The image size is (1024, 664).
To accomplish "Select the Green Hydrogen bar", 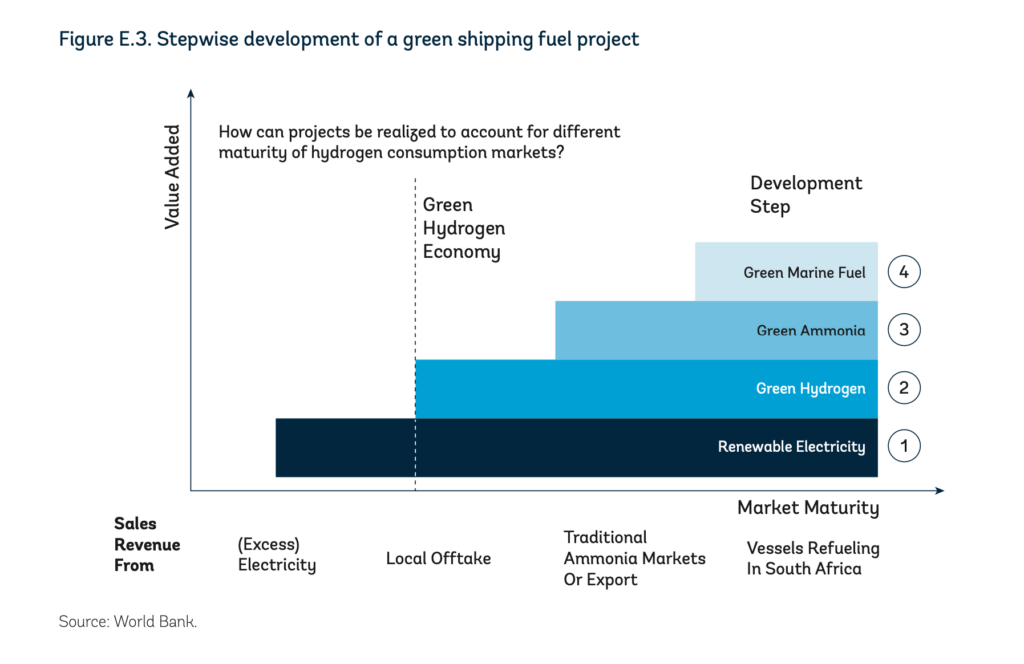I will (648, 388).
